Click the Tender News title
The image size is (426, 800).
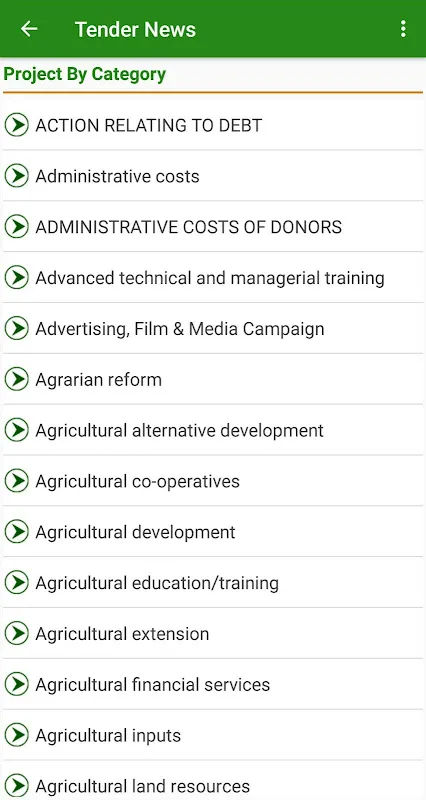(135, 29)
